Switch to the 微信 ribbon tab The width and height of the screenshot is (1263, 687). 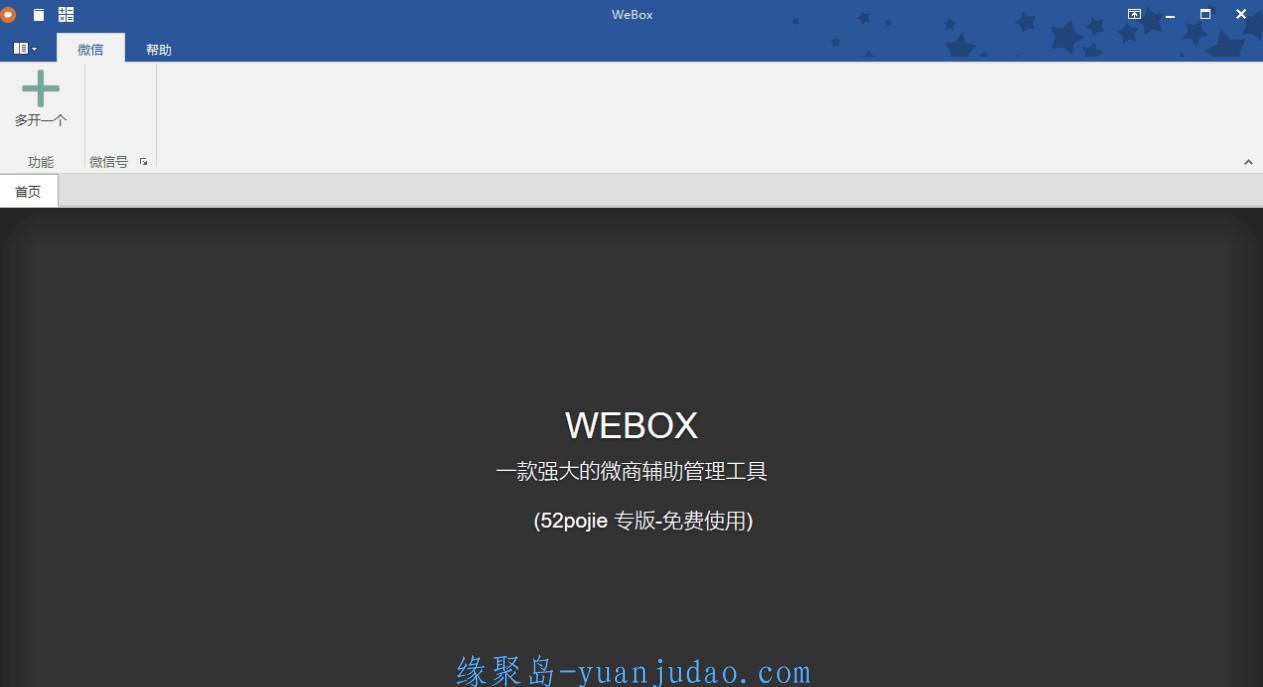point(90,49)
